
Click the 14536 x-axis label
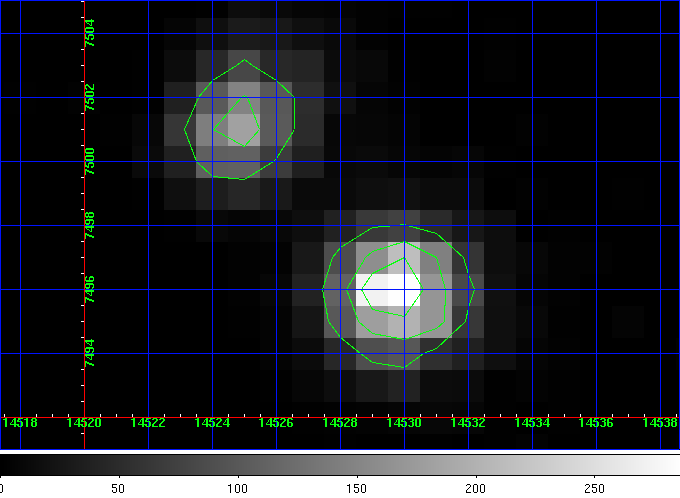coord(596,423)
